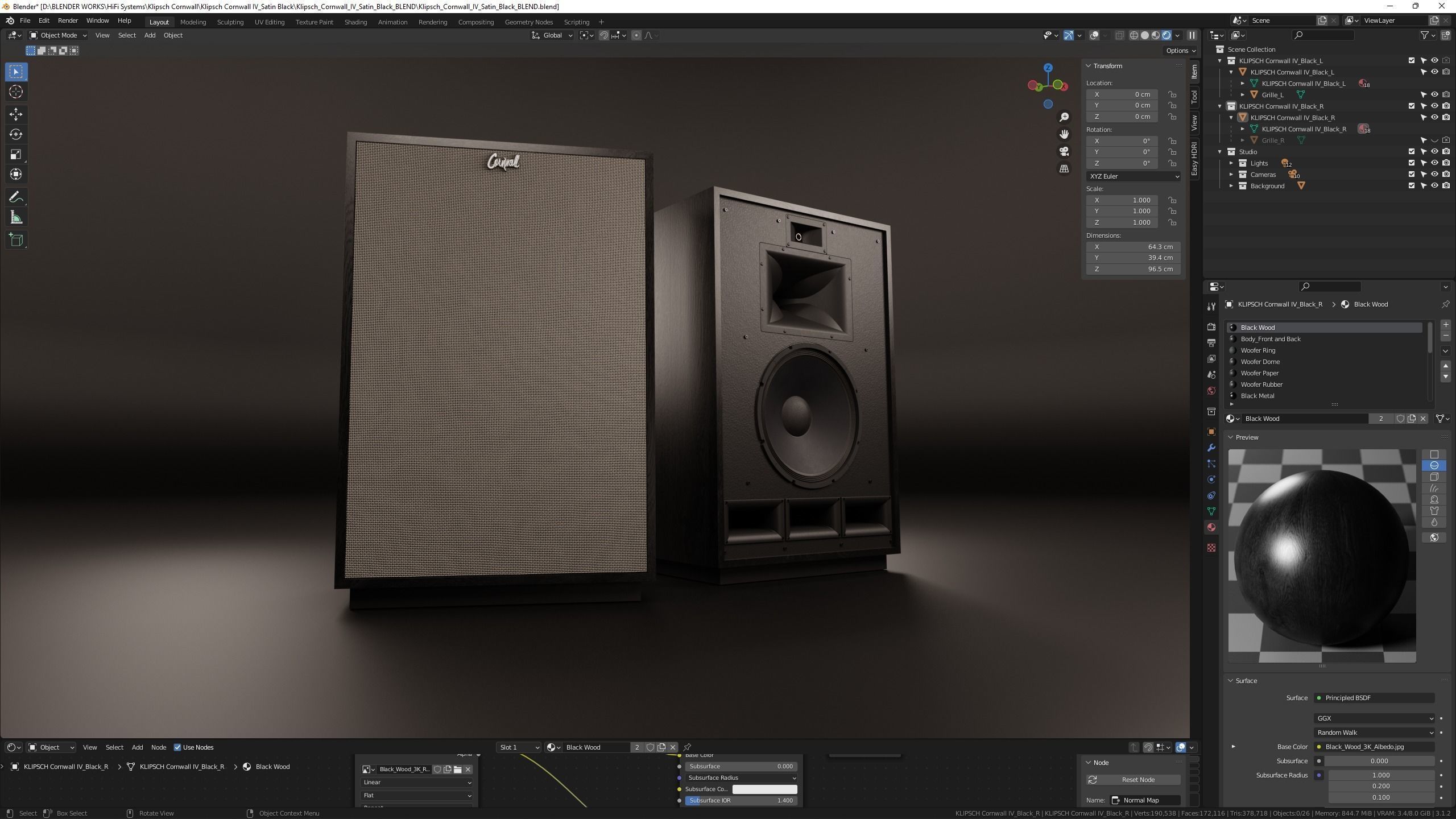Click the pan hand viewport icon

pos(1064,134)
